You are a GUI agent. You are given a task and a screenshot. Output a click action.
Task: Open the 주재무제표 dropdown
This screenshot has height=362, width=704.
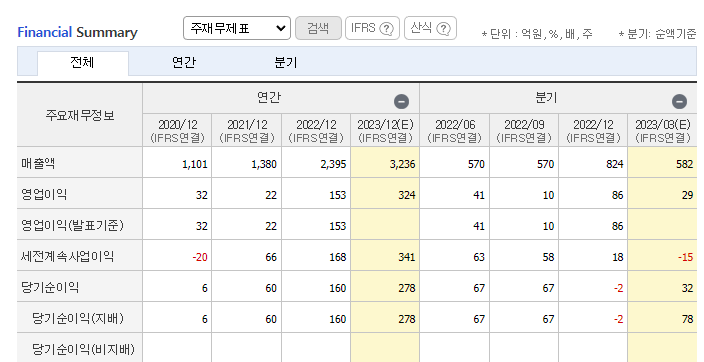tap(237, 28)
